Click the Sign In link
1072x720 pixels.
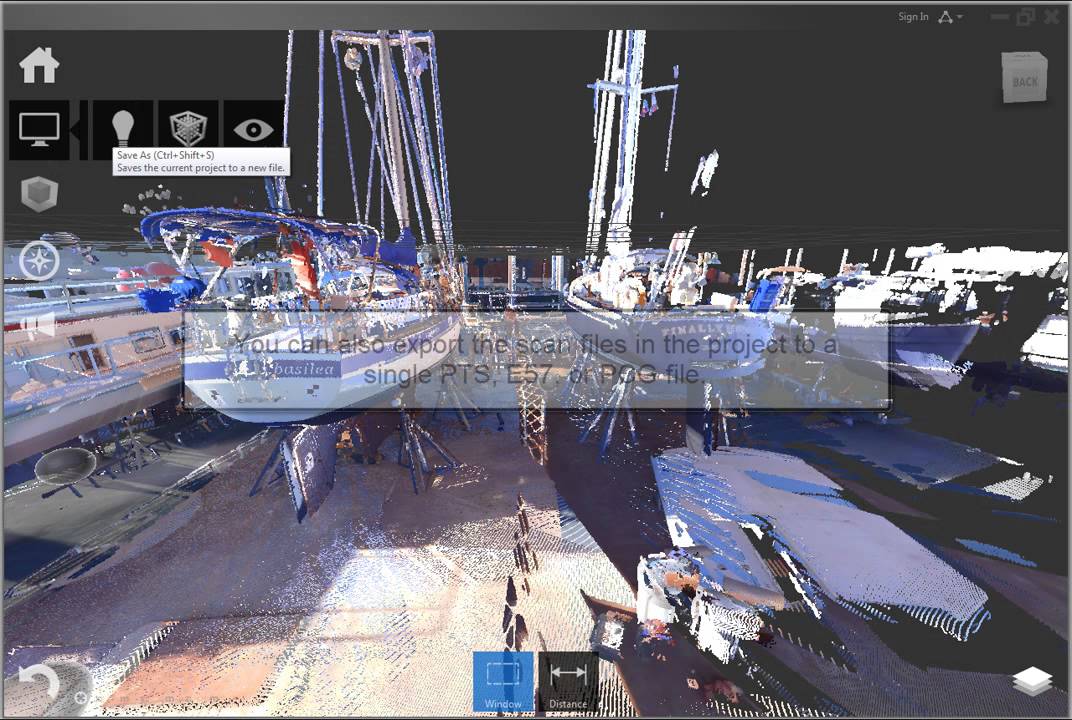click(x=913, y=16)
